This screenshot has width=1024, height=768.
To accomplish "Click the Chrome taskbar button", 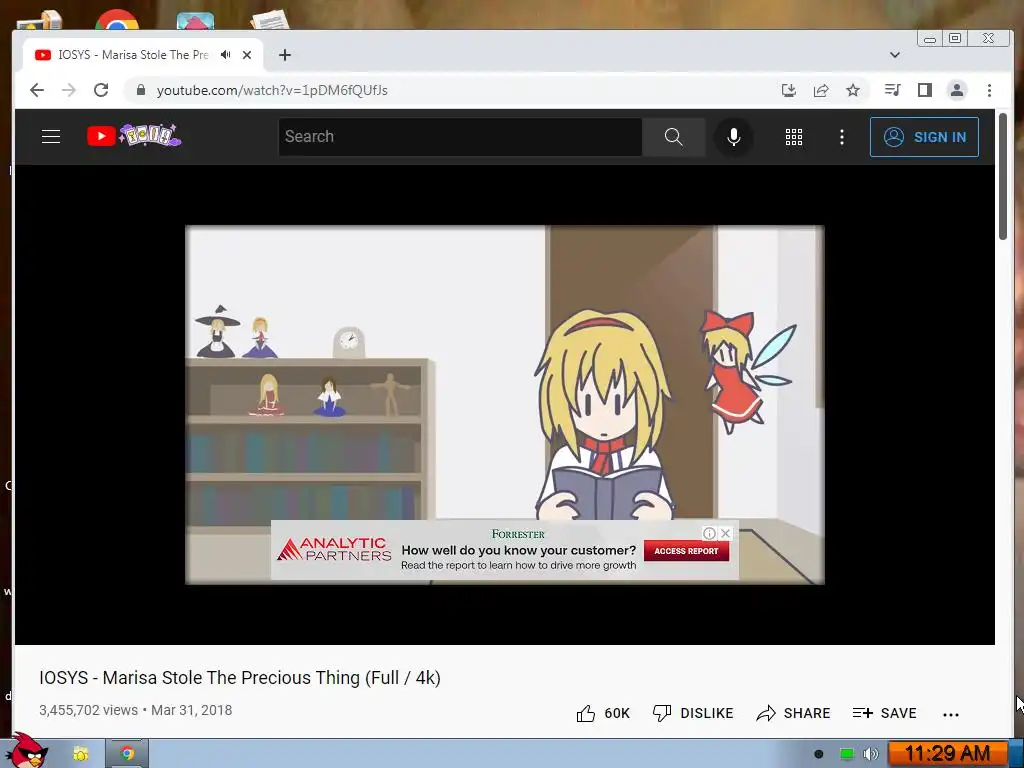I will click(127, 754).
